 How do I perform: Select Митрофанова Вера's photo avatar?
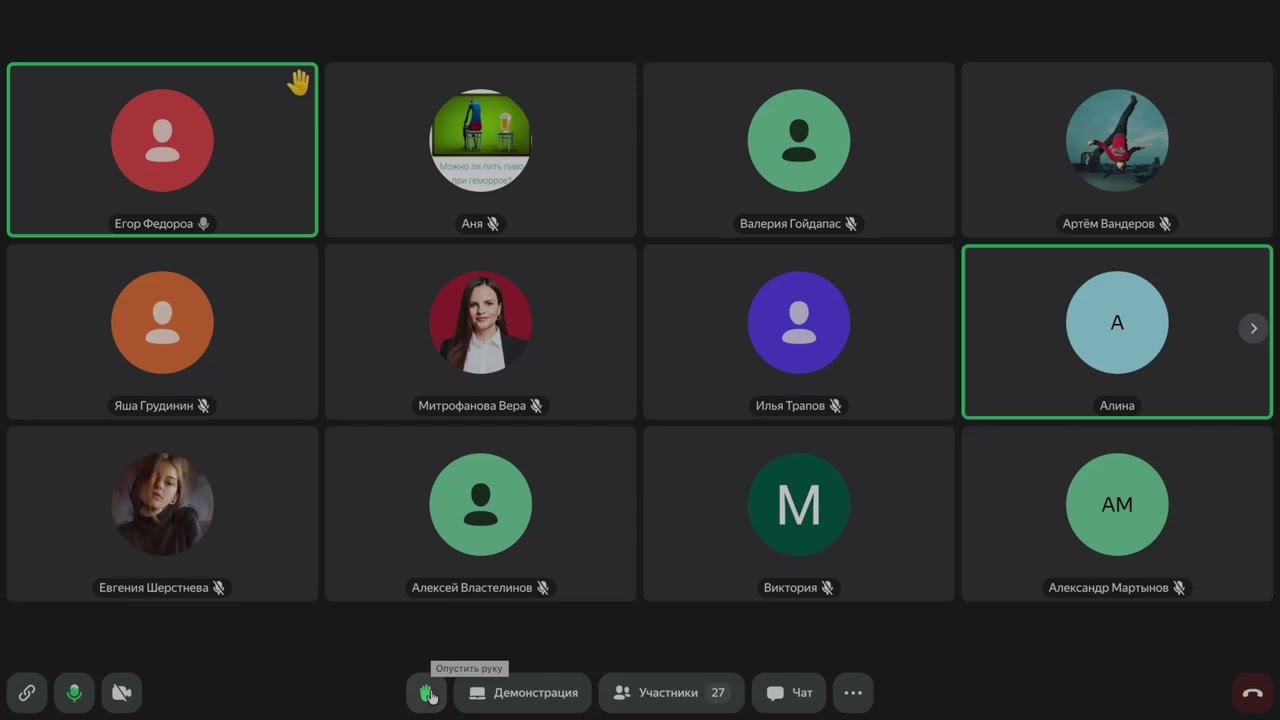click(480, 322)
